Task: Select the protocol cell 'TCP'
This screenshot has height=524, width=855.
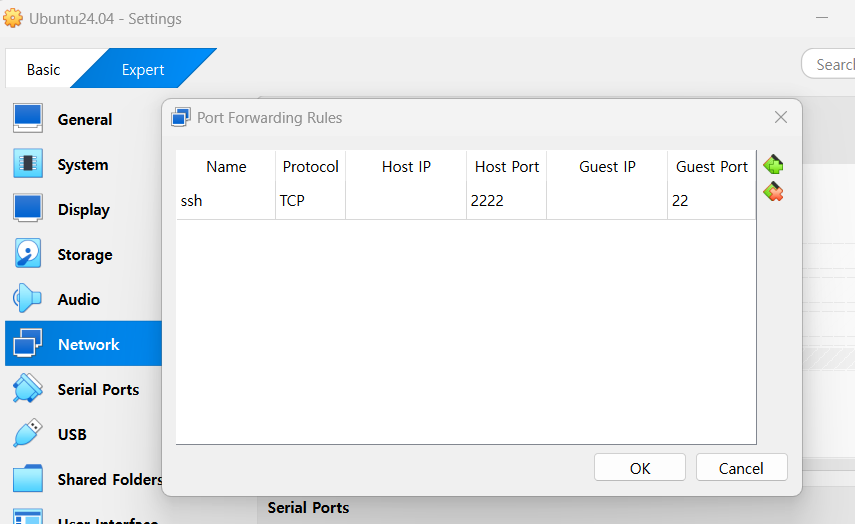Action: coord(310,201)
